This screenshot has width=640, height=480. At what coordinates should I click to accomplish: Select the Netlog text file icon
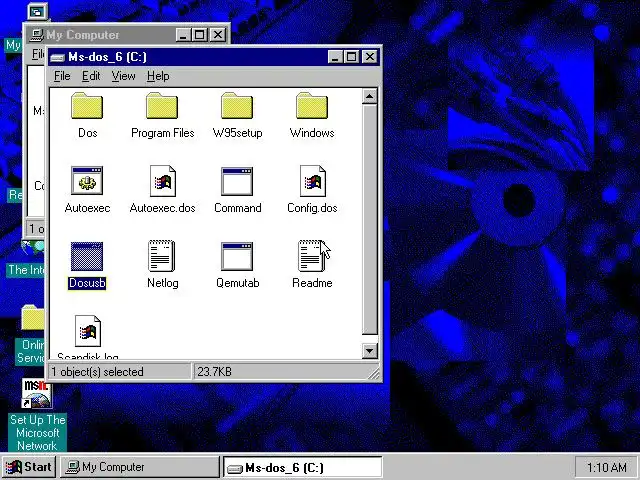click(162, 256)
